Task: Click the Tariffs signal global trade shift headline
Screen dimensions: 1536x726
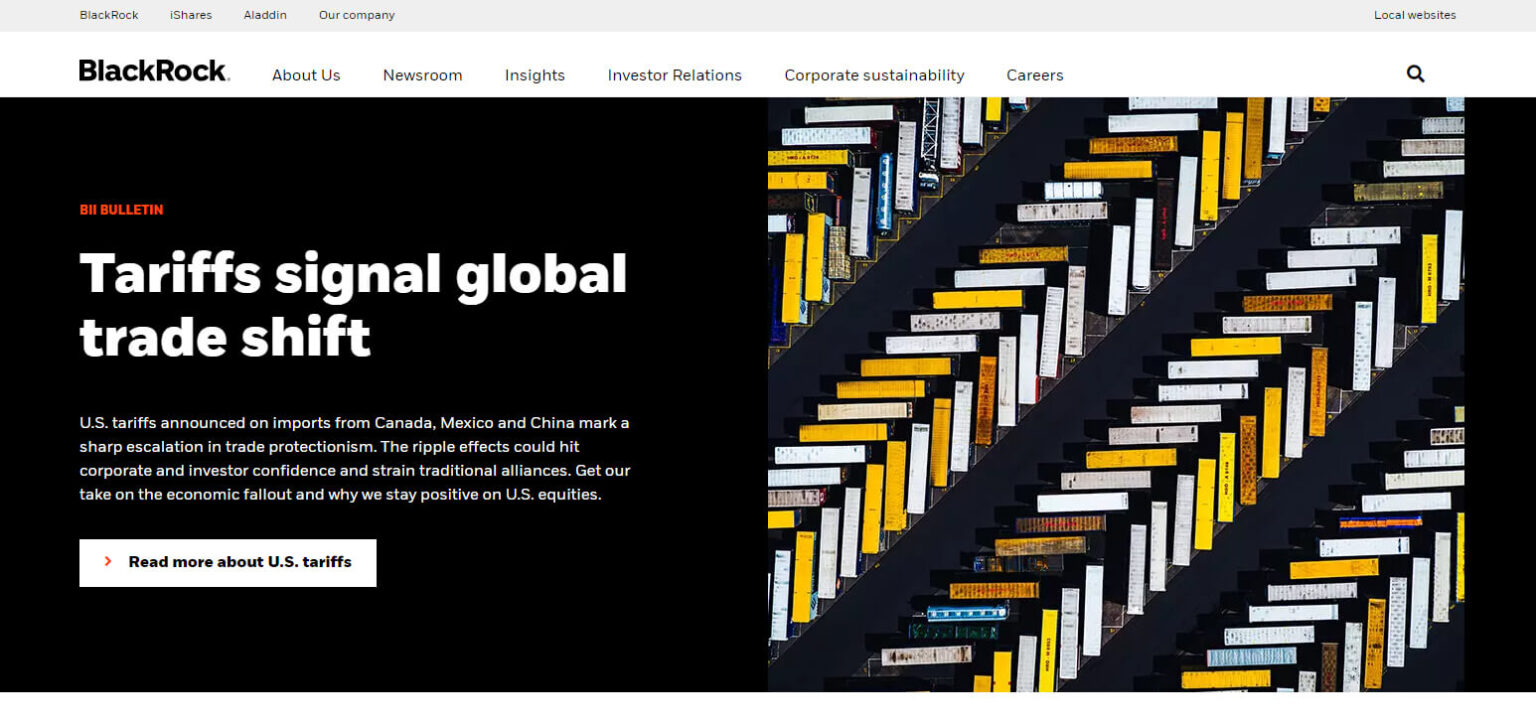Action: 353,304
